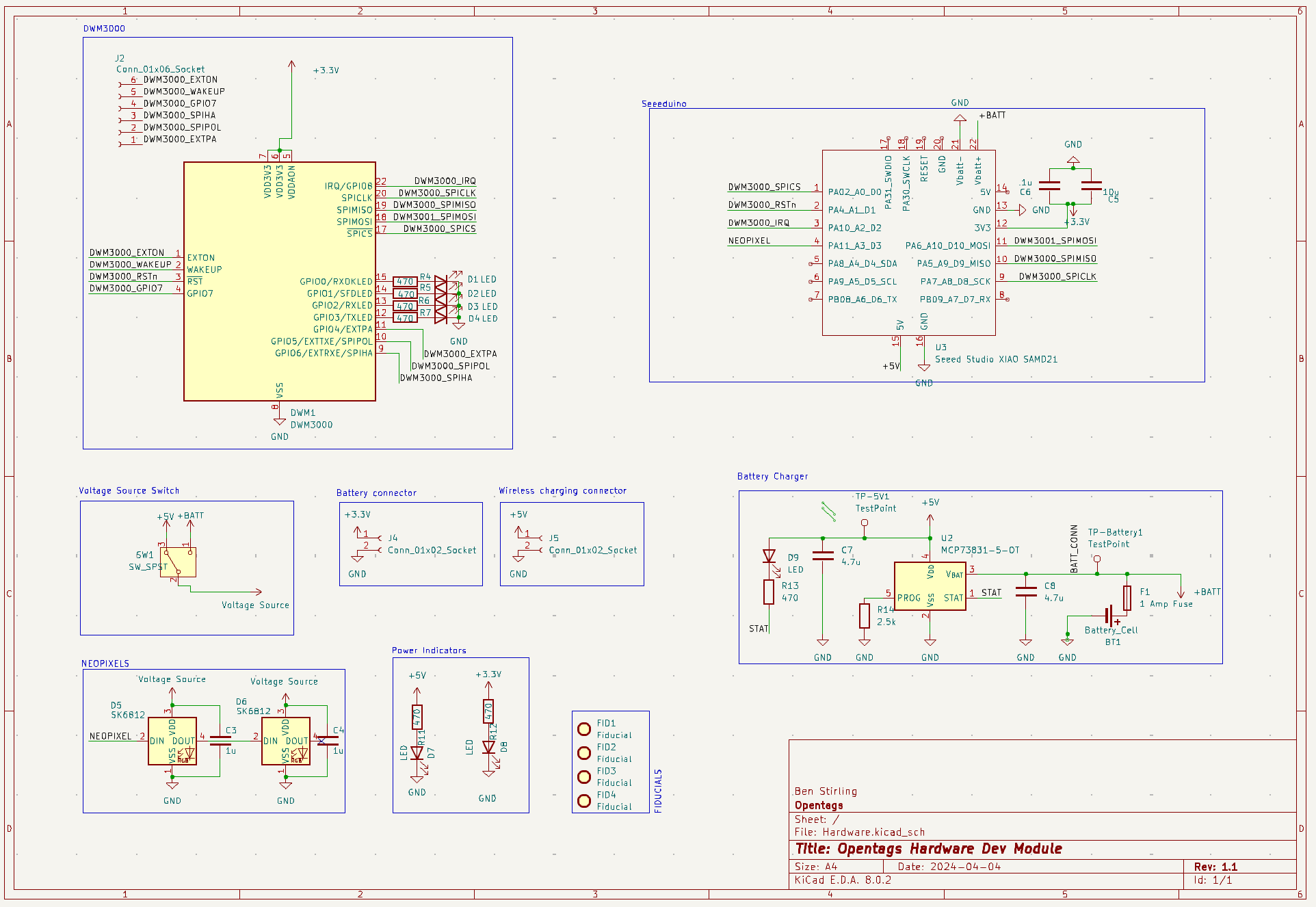Select the R13 470 resistor symbol
Screen dimensions: 1316x907
769,592
